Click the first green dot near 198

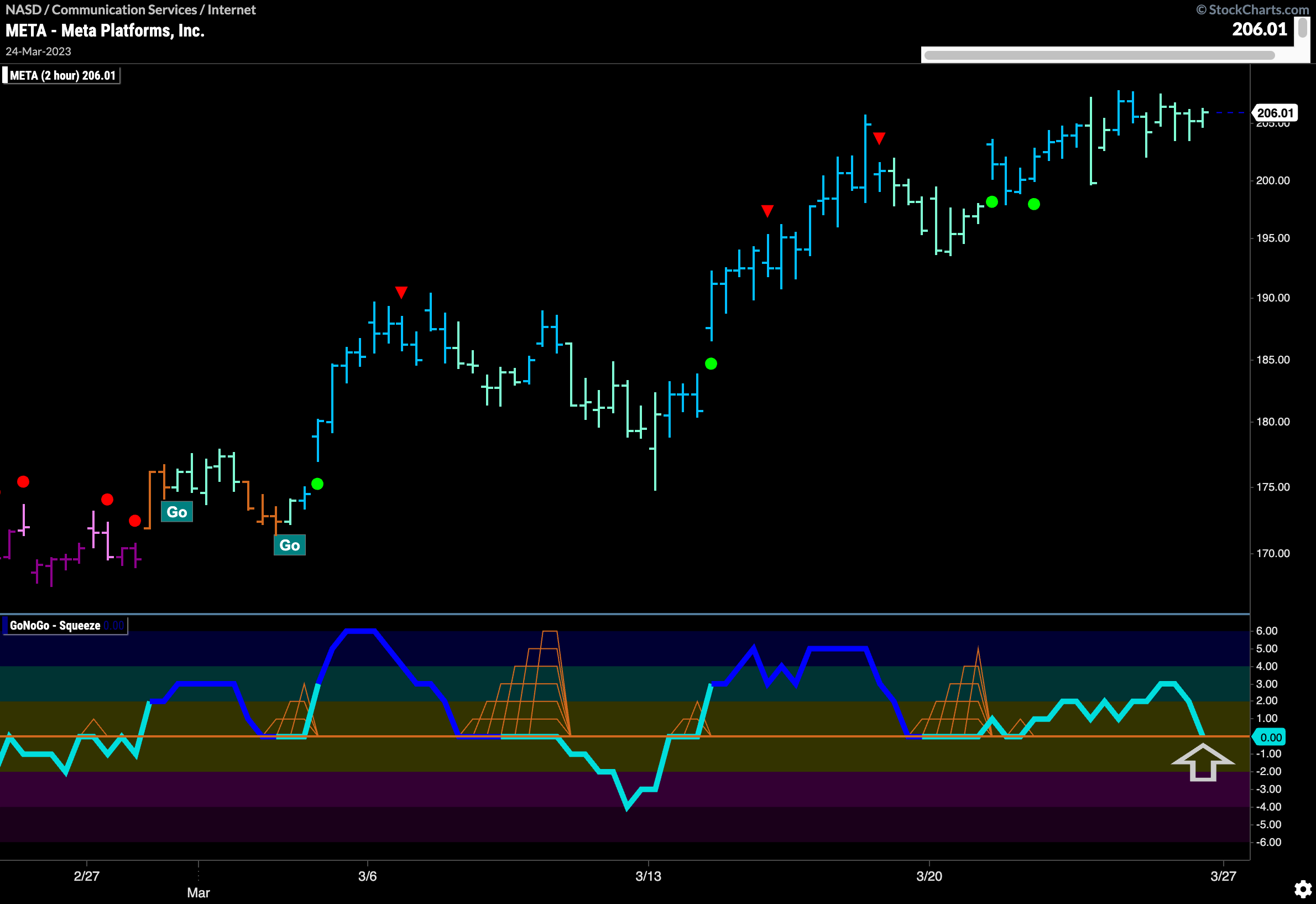tap(991, 201)
